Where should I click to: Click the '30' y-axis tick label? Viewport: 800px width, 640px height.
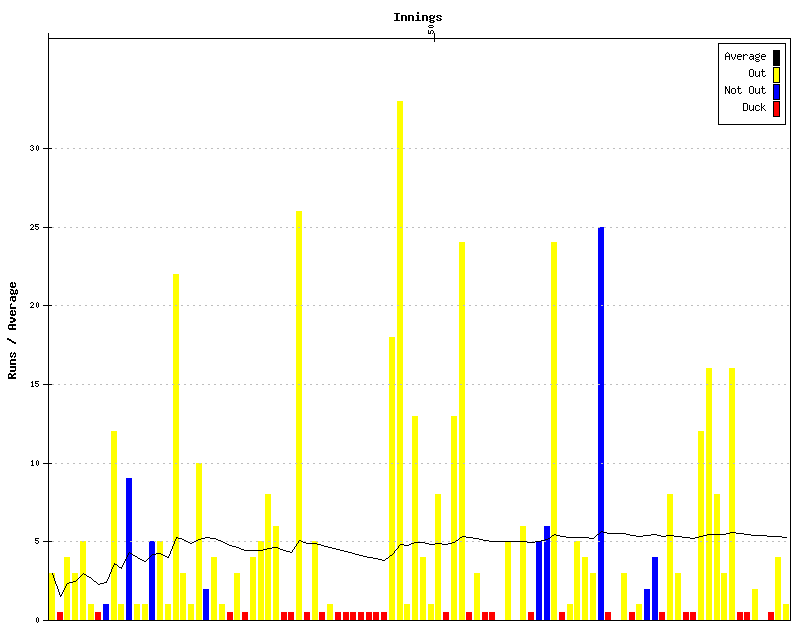pos(34,149)
